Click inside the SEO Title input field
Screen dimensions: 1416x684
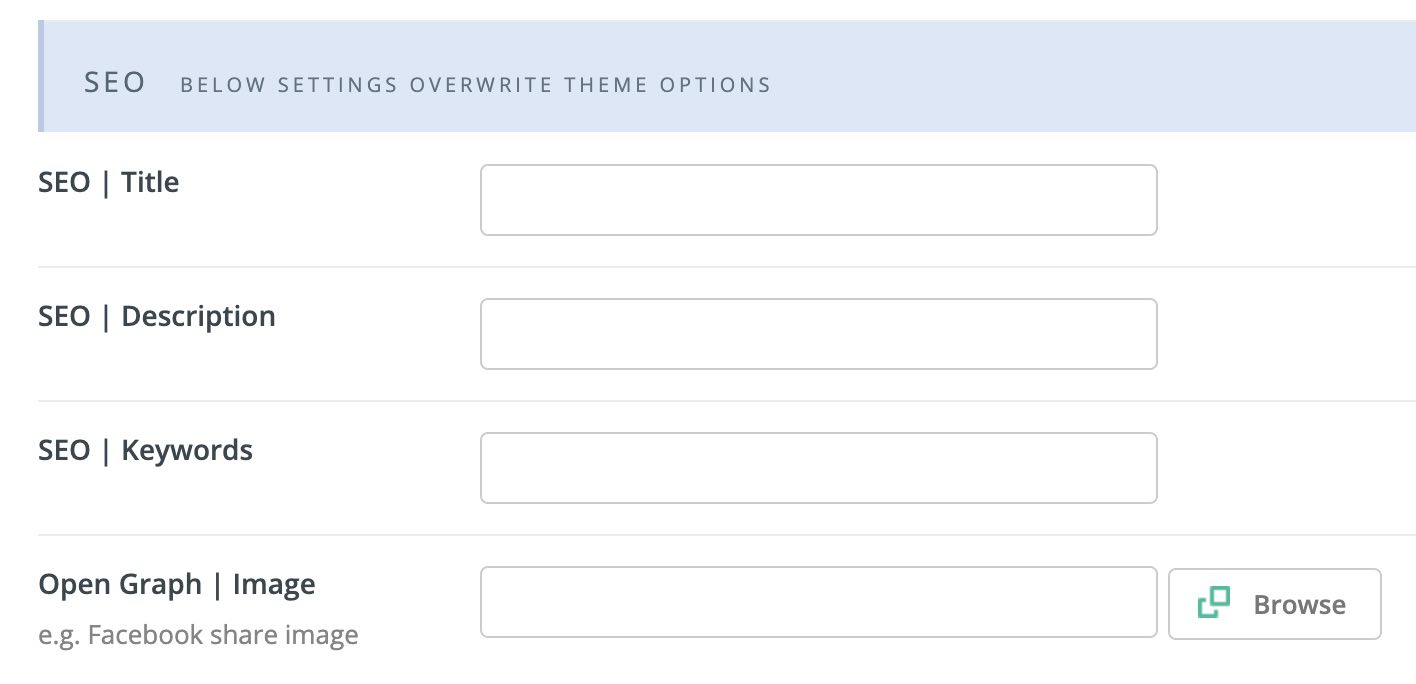(x=818, y=200)
